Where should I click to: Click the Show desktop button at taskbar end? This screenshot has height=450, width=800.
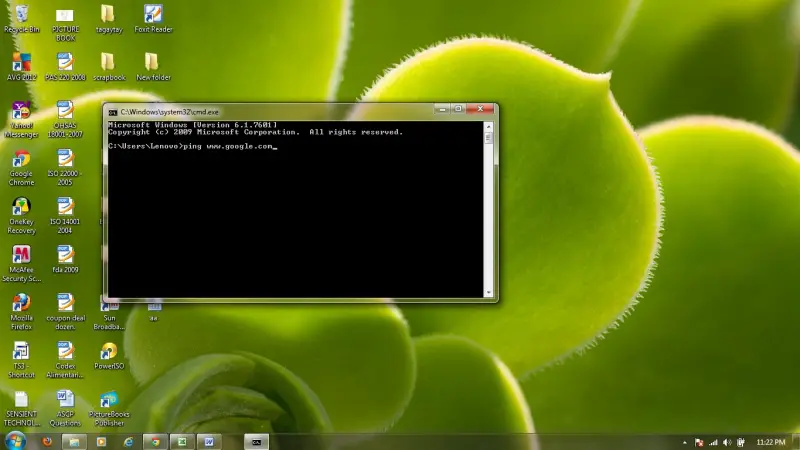[x=796, y=442]
